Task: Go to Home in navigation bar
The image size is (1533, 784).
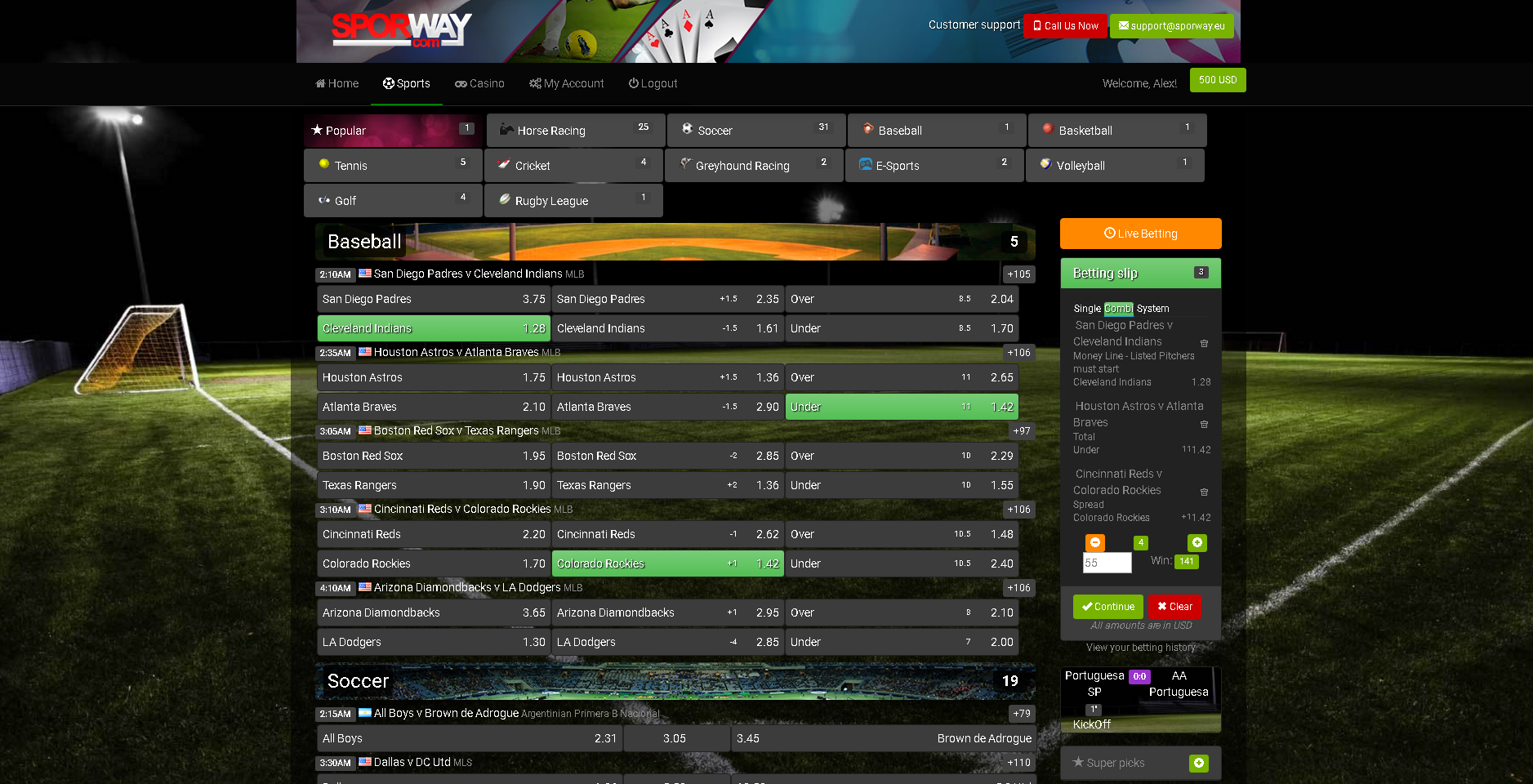Action: (337, 83)
